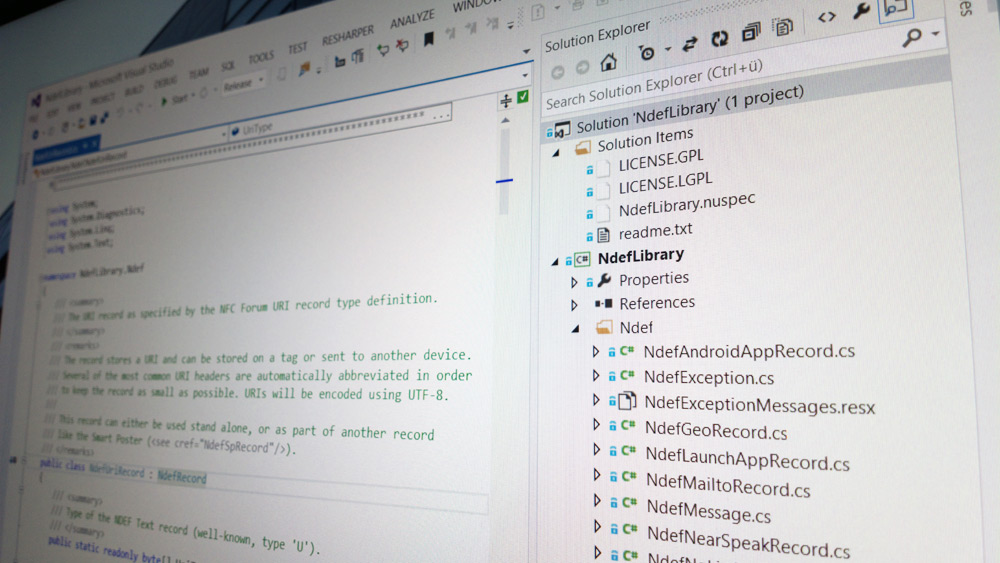Open search options dropdown beside magnifier
The image size is (1000, 563).
(936, 33)
